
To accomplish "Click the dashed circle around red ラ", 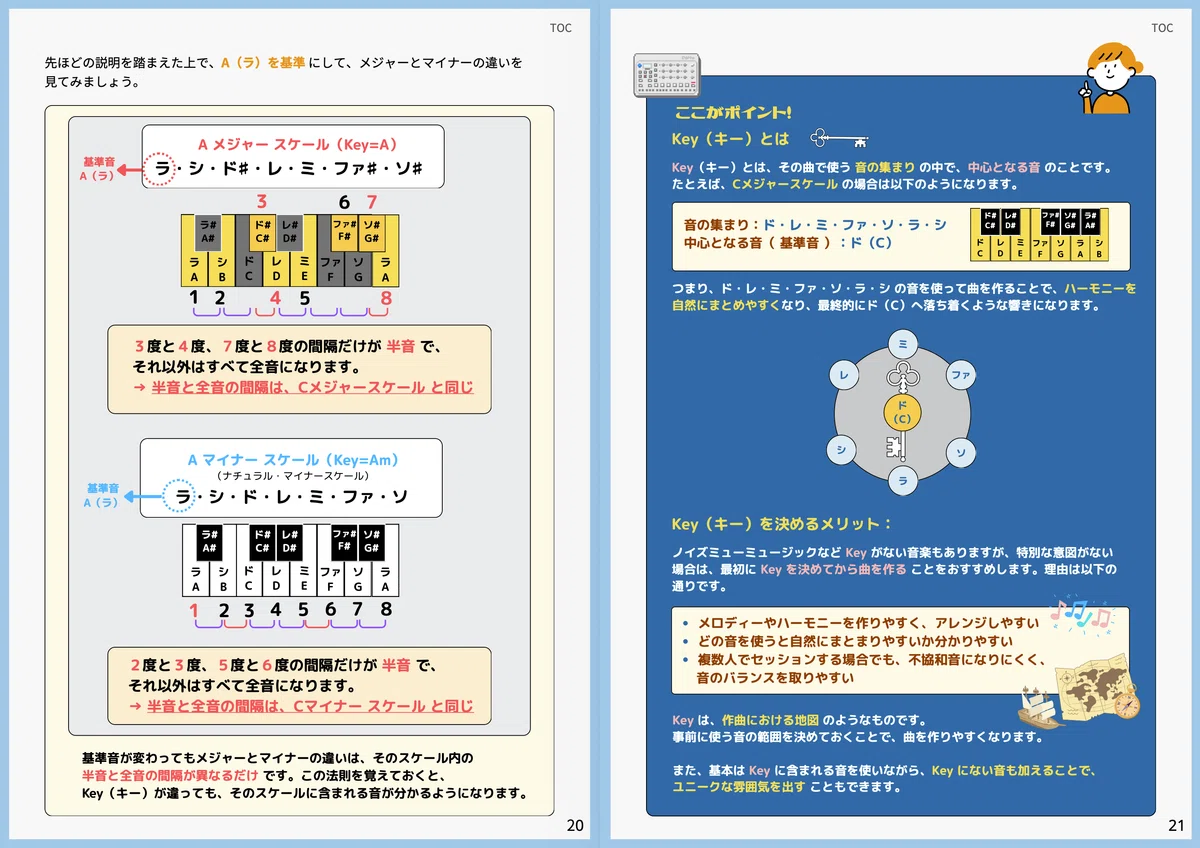I will (162, 171).
